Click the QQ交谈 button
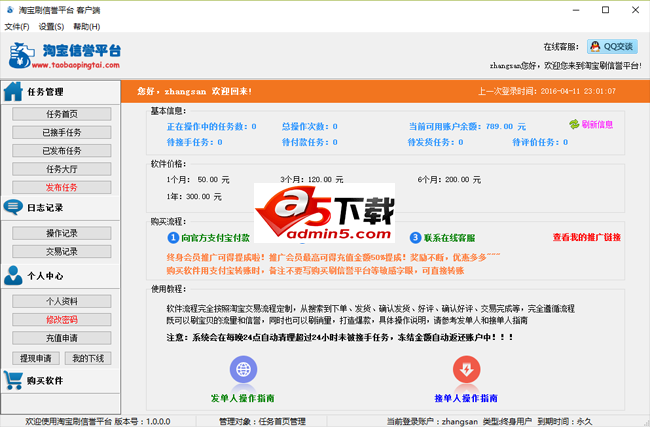650x427 pixels. point(612,46)
